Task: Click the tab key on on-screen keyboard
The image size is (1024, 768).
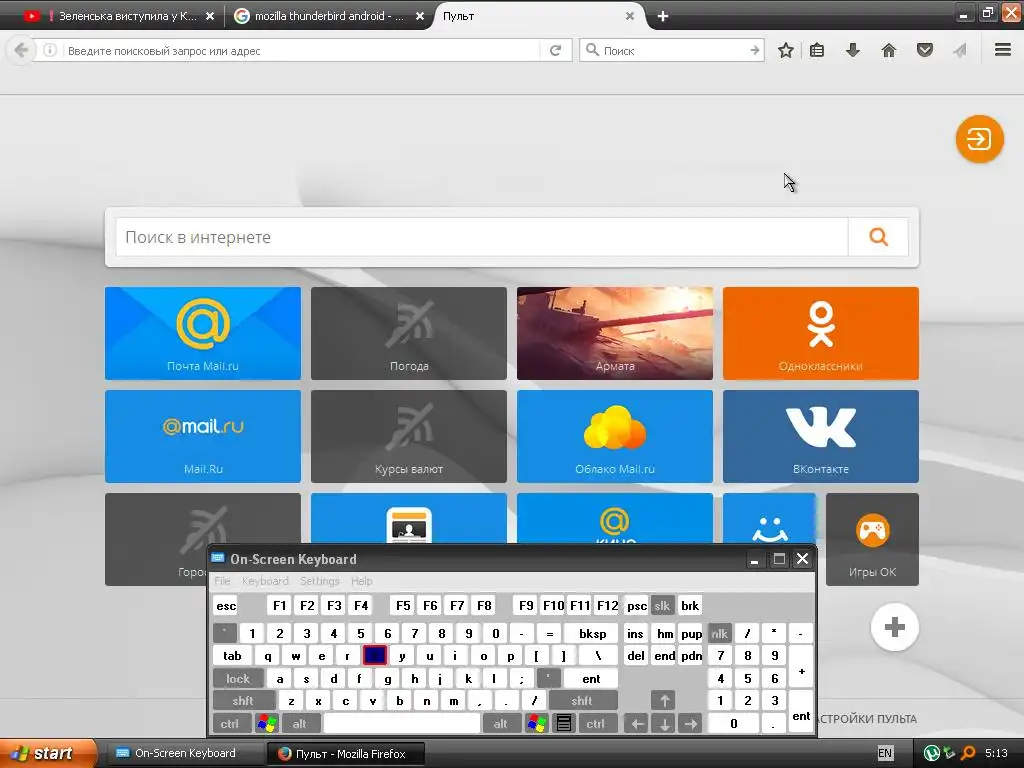Action: click(x=232, y=656)
